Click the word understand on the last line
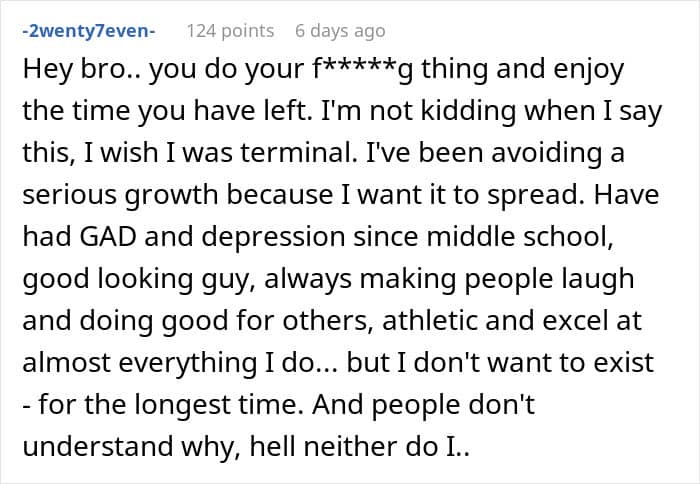This screenshot has height=484, width=700. 98,446
